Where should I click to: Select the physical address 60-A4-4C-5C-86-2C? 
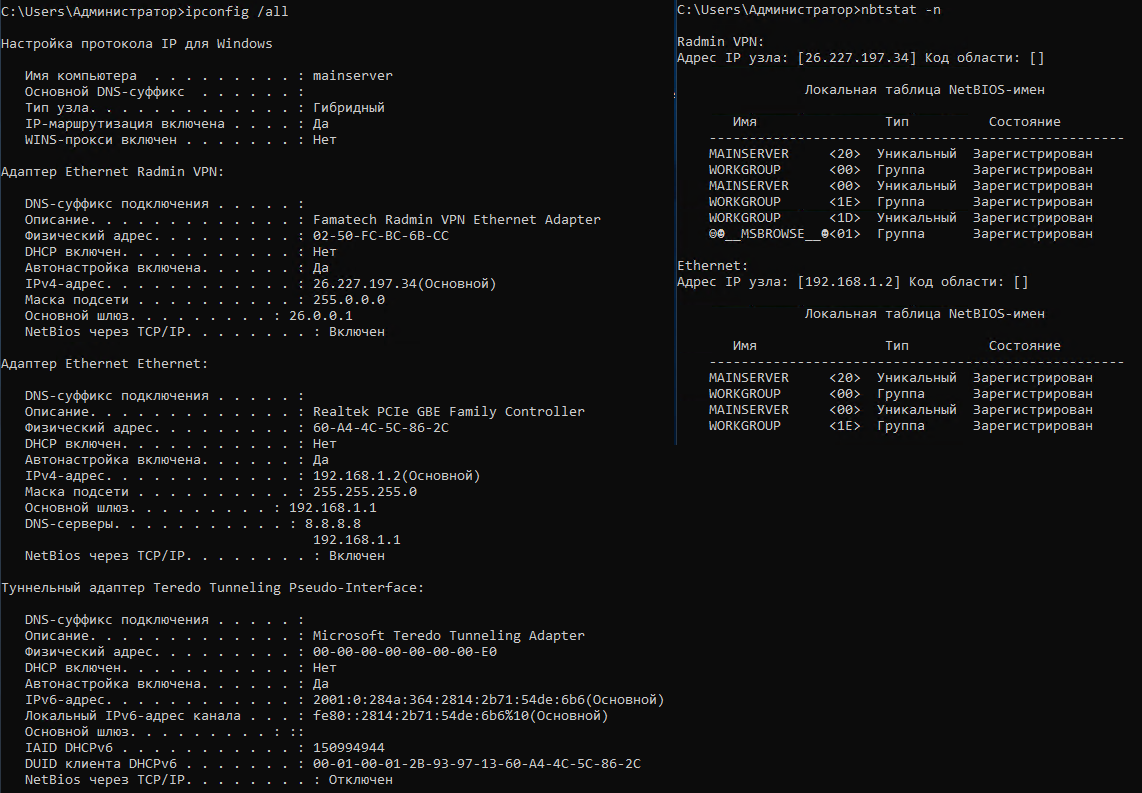click(x=380, y=428)
